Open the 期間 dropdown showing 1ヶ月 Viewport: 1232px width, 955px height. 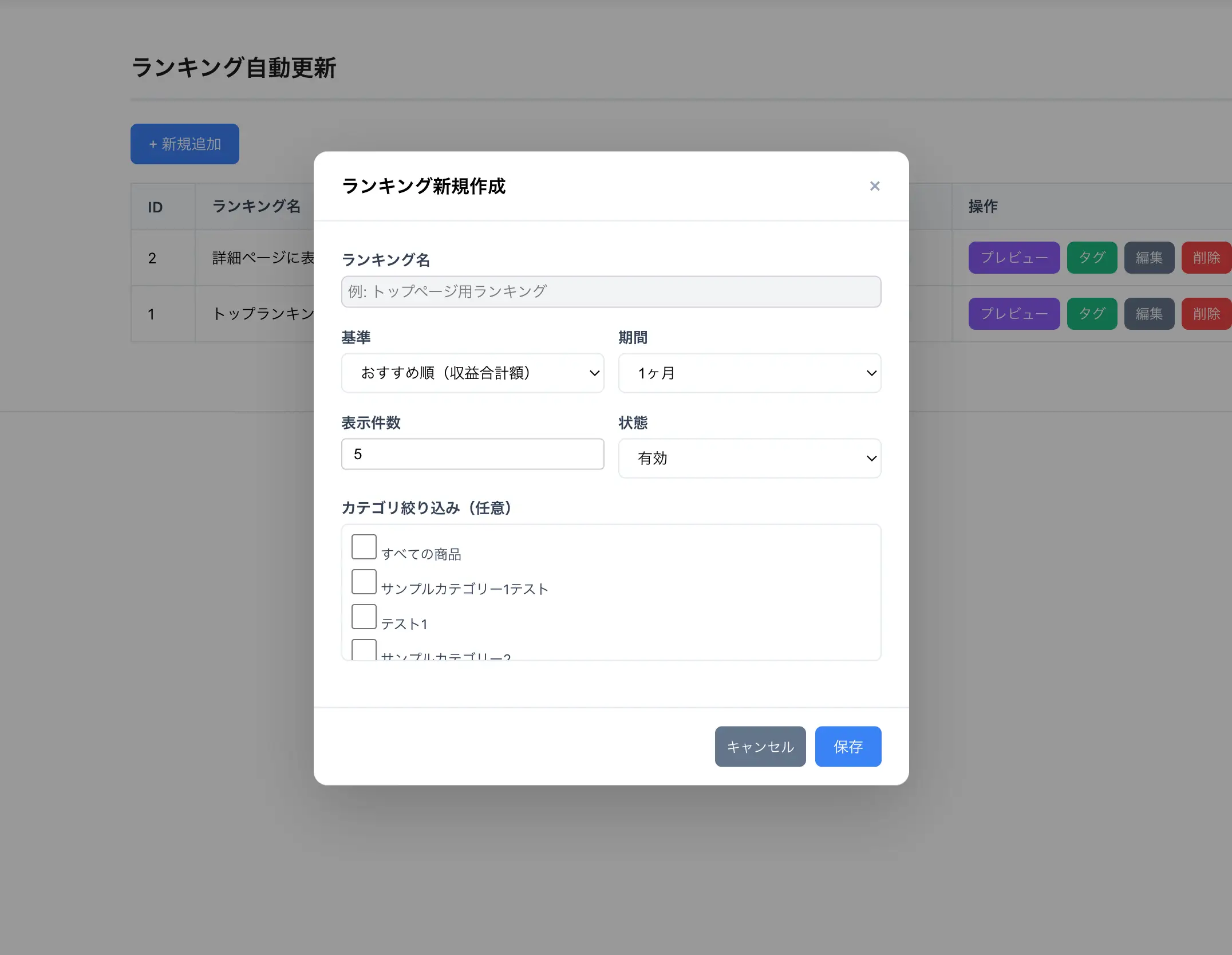[x=749, y=373]
